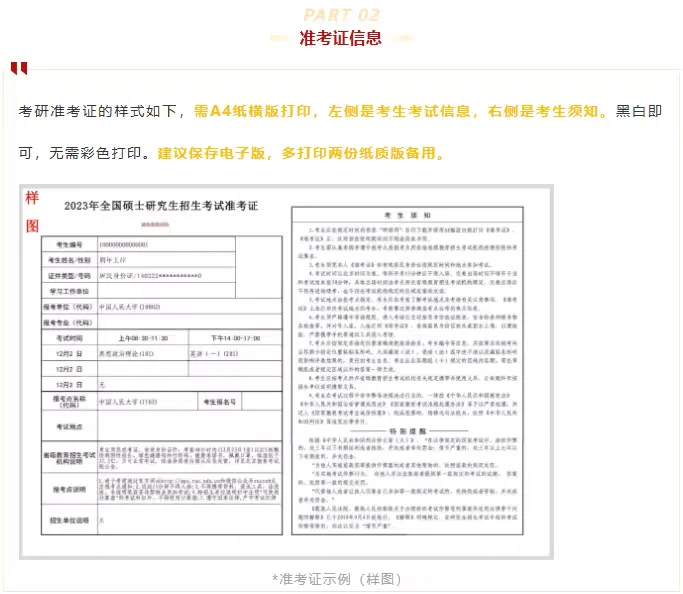Screen dimensions: 683x594
Task: Open the admission ticket sample image
Action: (286, 372)
